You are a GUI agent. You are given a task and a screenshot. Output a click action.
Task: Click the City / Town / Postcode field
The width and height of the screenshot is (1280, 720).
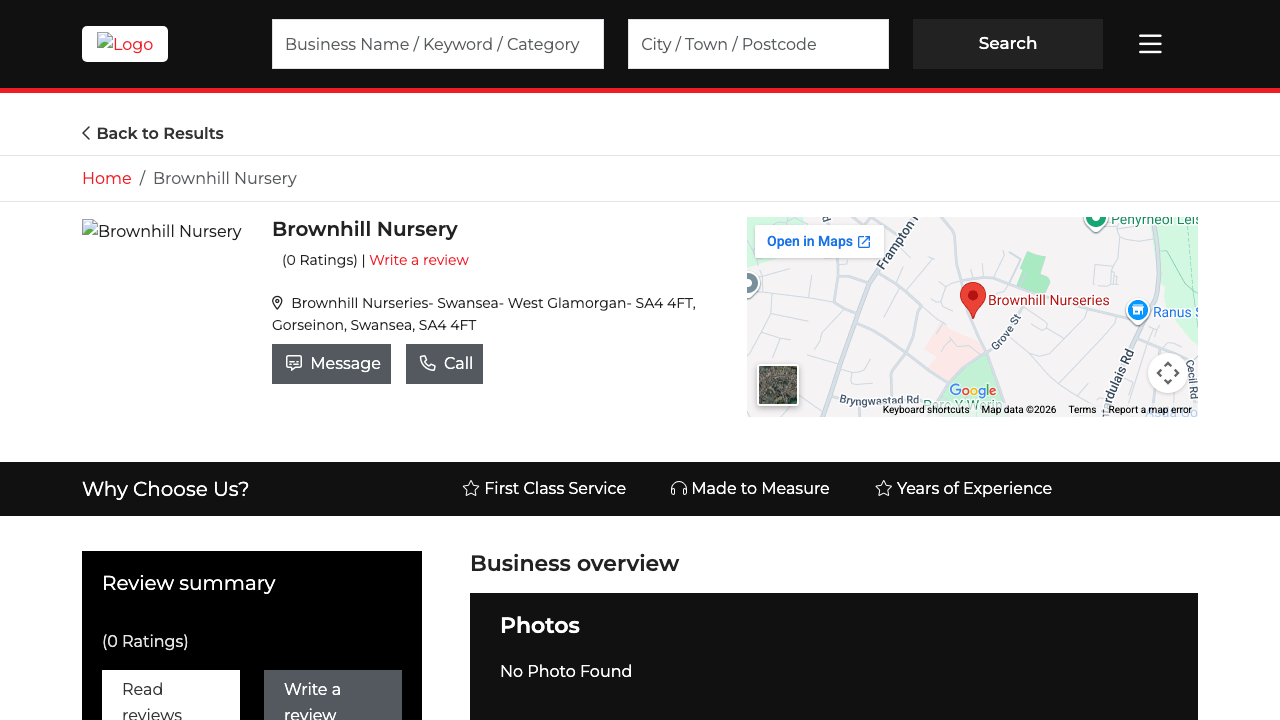coord(757,43)
